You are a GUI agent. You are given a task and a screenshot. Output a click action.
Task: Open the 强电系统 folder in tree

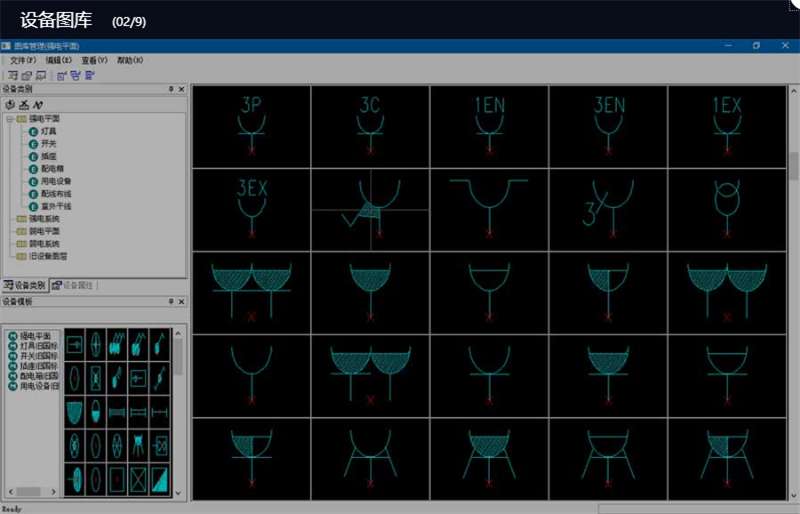[x=43, y=218]
